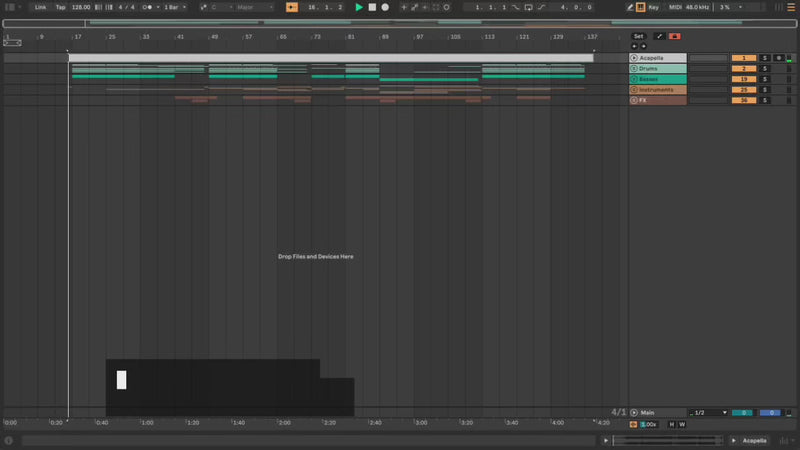Unfold the Drums group track

tap(634, 68)
